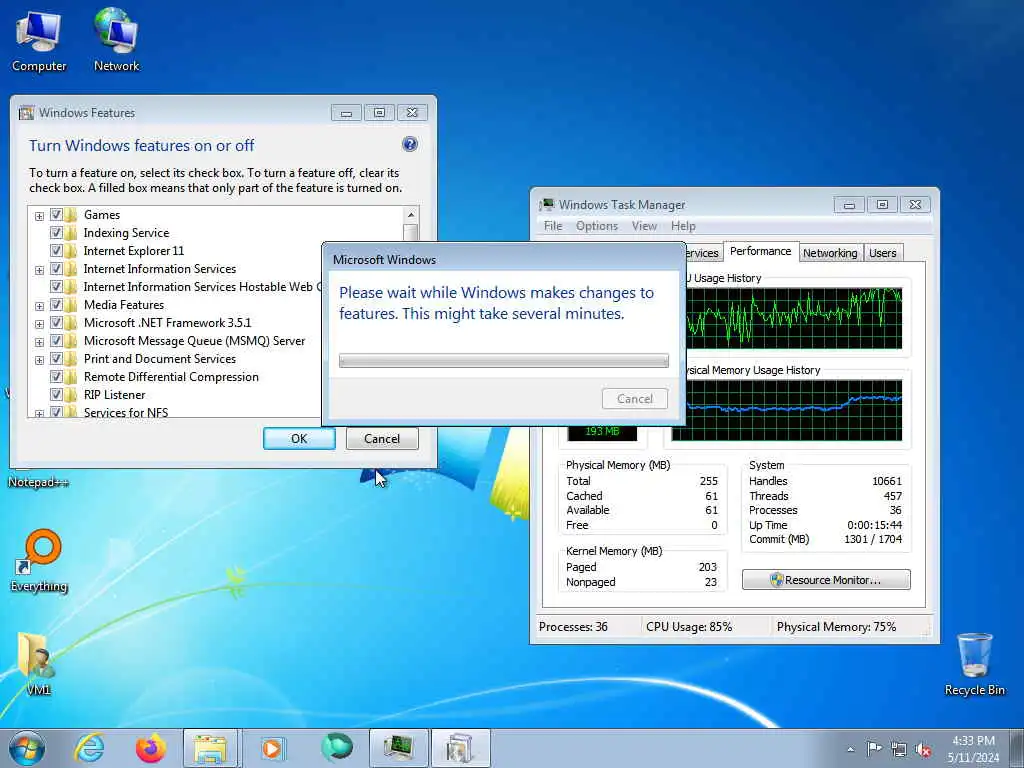Click the RIP Listener folder icon
The height and width of the screenshot is (768, 1024).
coord(71,394)
